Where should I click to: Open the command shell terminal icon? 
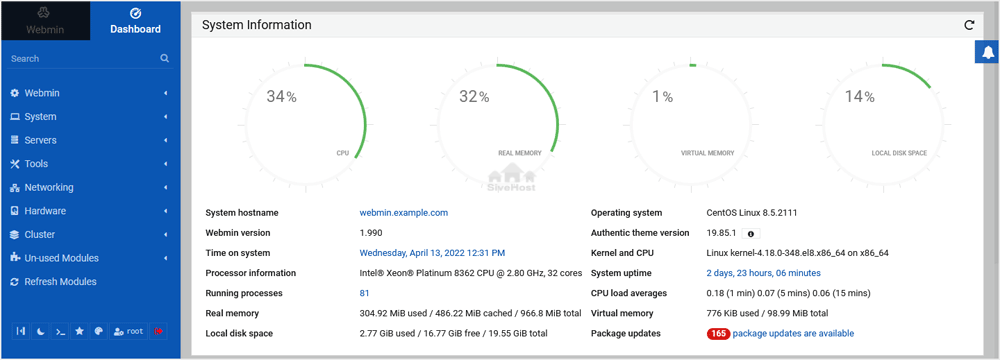coord(60,331)
